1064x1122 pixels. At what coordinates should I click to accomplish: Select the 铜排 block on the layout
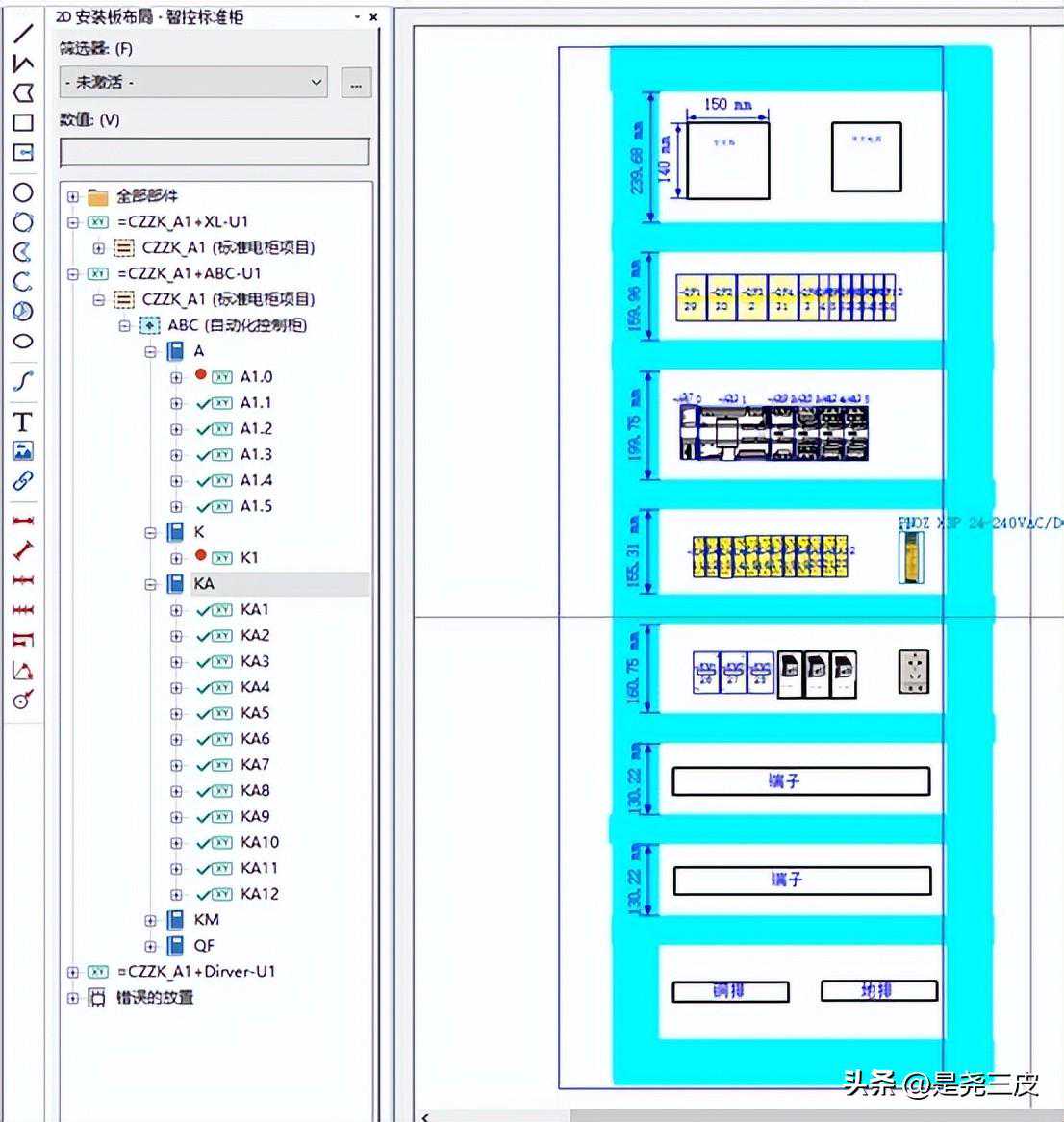pyautogui.click(x=730, y=991)
